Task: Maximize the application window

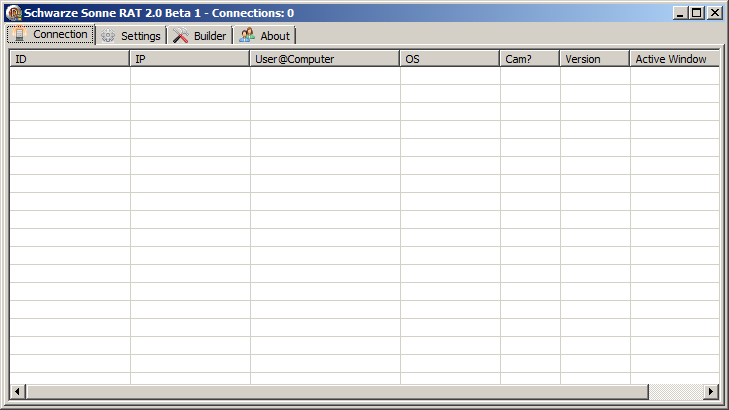Action: (x=696, y=13)
